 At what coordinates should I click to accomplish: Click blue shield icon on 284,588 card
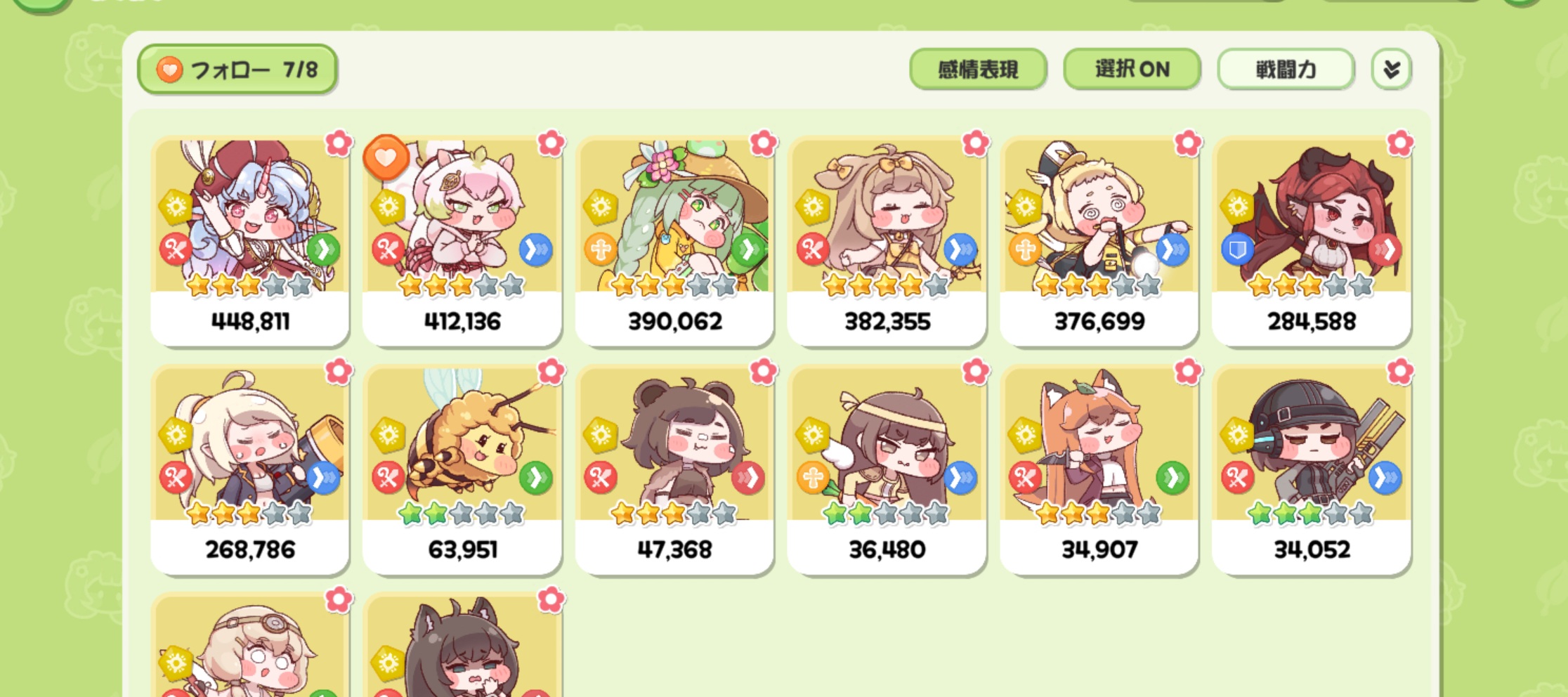click(1237, 249)
